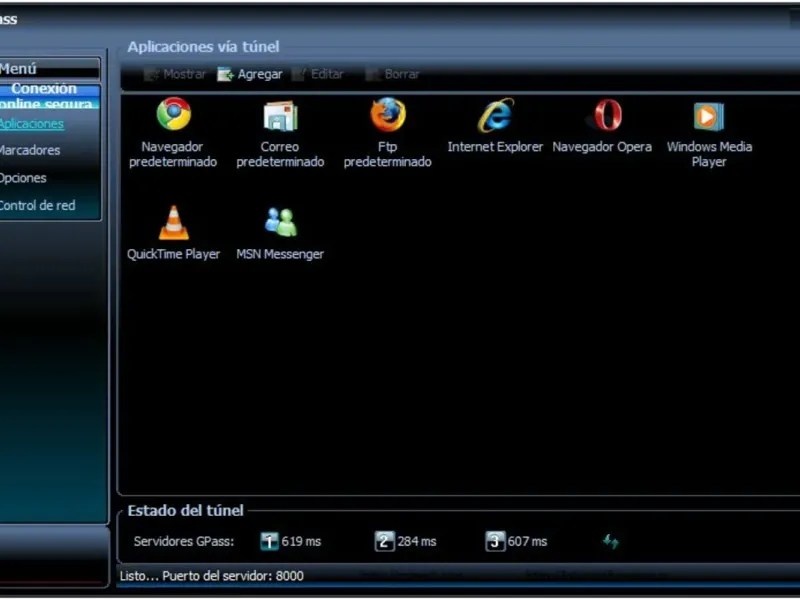Viewport: 800px width, 600px height.
Task: Click the Editar toolbar button
Action: 318,74
